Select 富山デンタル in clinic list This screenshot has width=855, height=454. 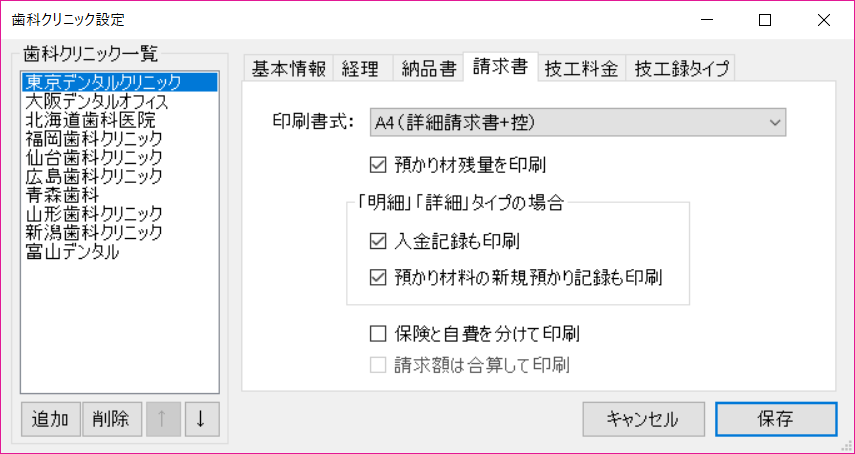pos(73,252)
